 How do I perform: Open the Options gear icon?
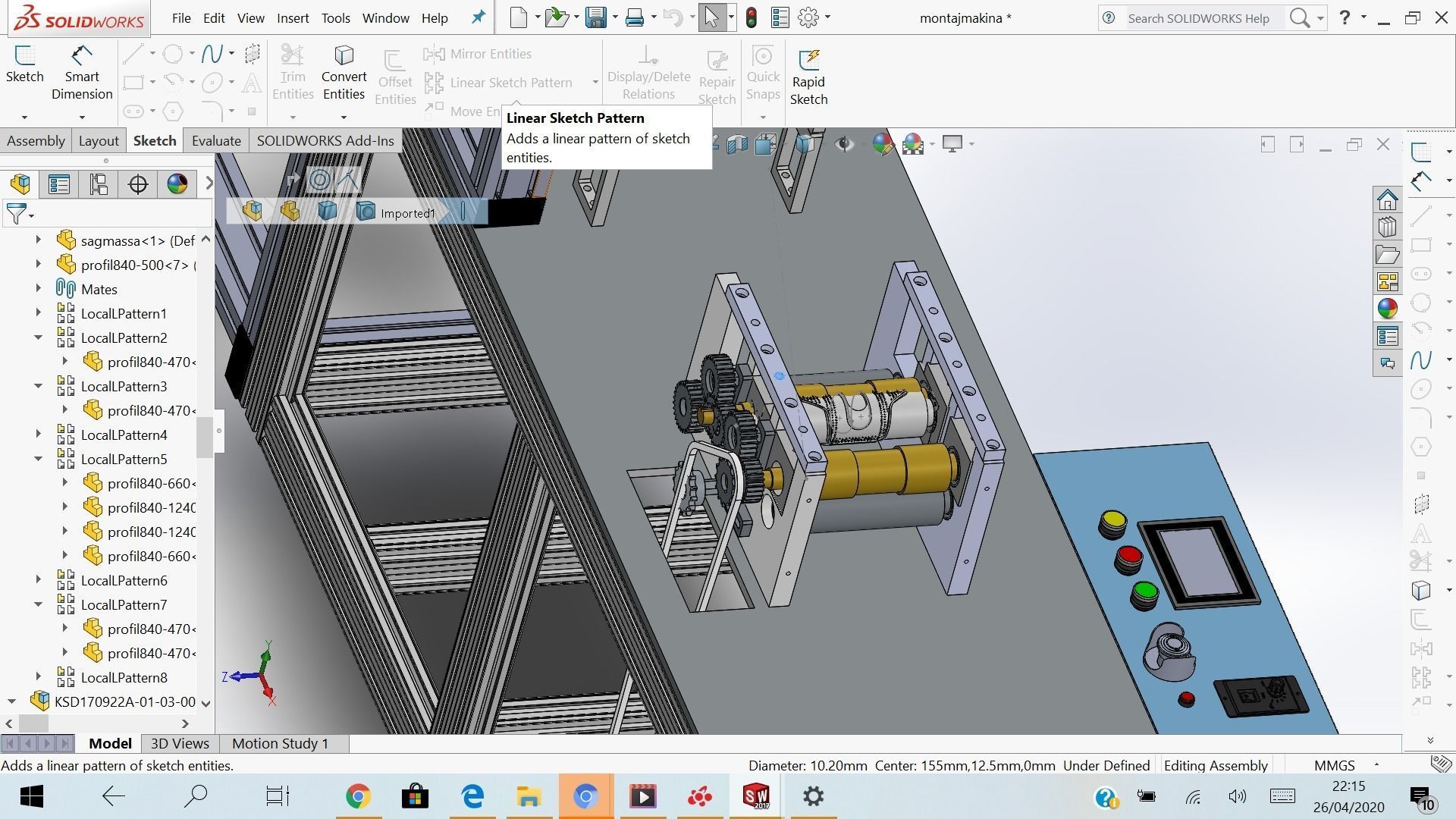pyautogui.click(x=809, y=17)
